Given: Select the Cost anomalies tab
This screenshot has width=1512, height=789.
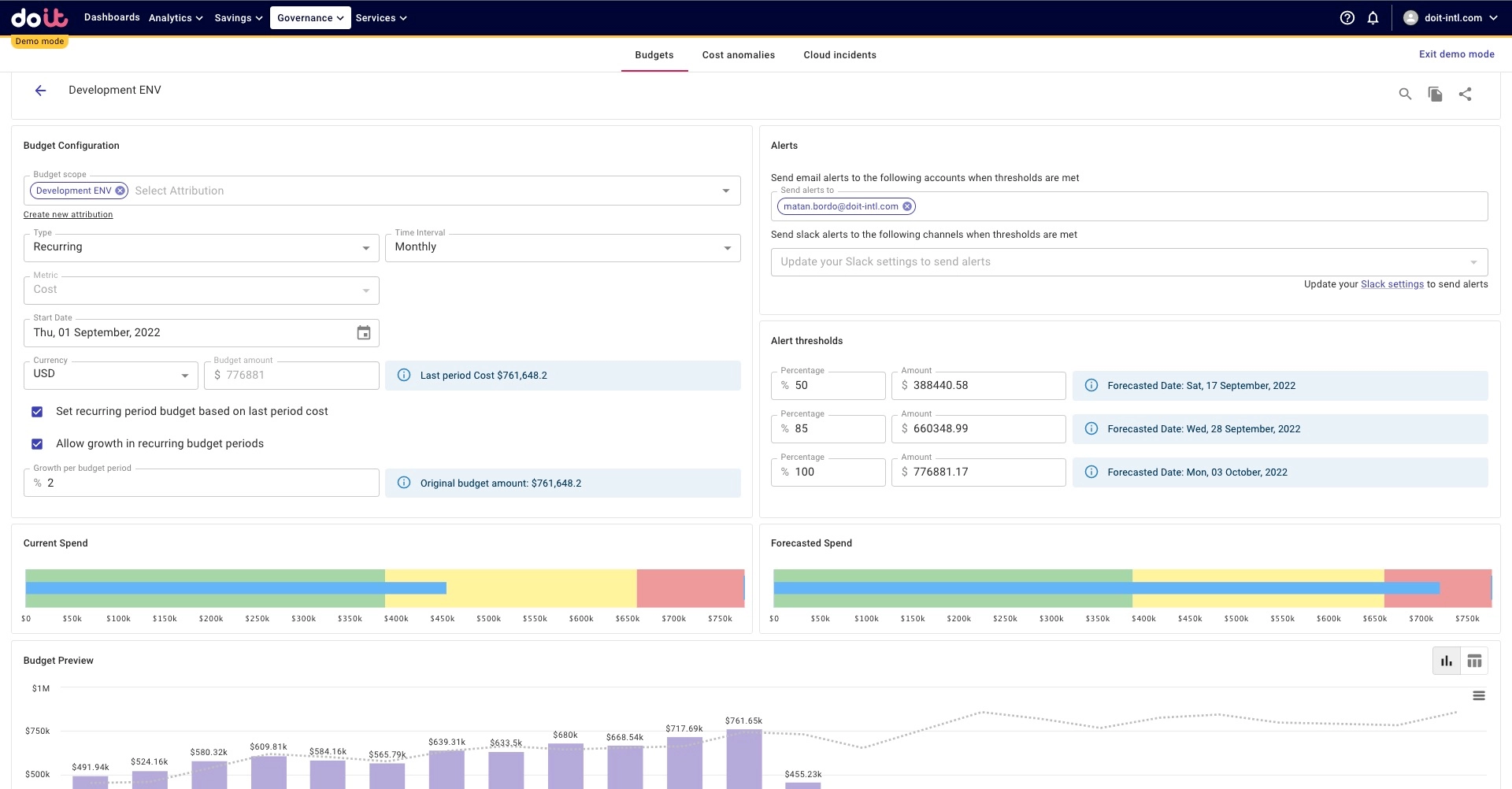Looking at the screenshot, I should [739, 55].
